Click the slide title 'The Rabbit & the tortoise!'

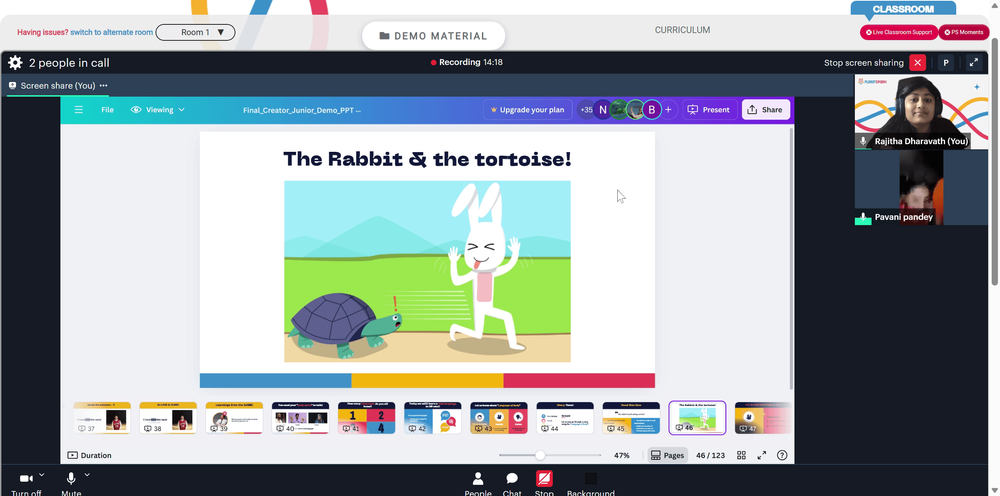(x=427, y=159)
